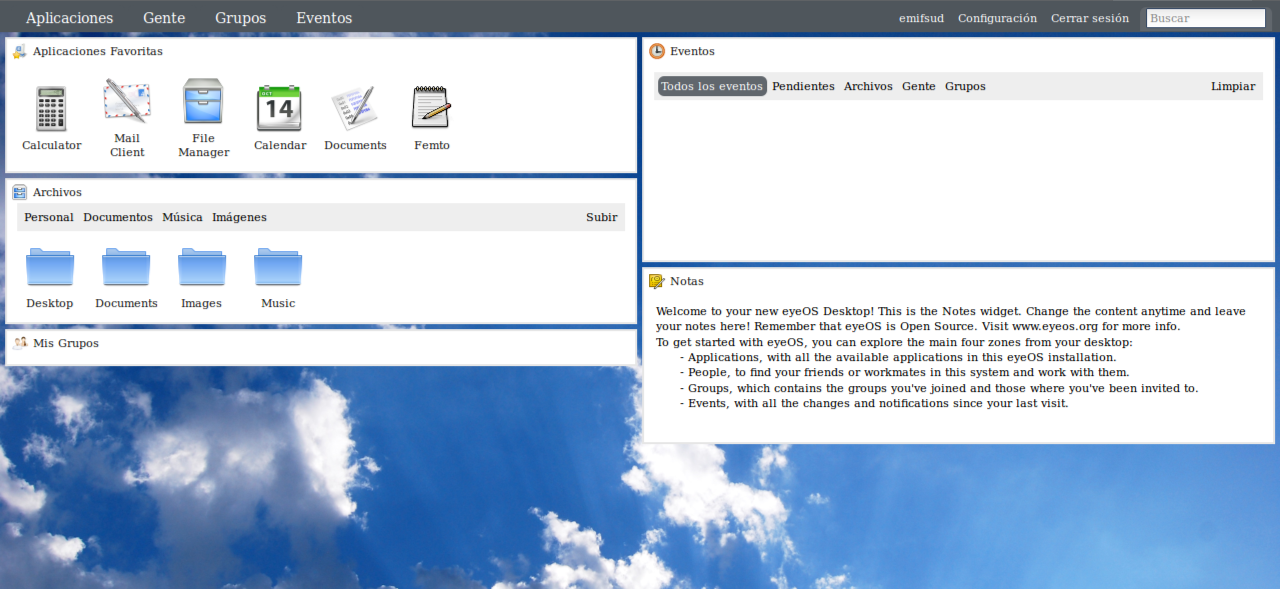1280x589 pixels.
Task: Open the Grupos top menu
Action: (241, 18)
